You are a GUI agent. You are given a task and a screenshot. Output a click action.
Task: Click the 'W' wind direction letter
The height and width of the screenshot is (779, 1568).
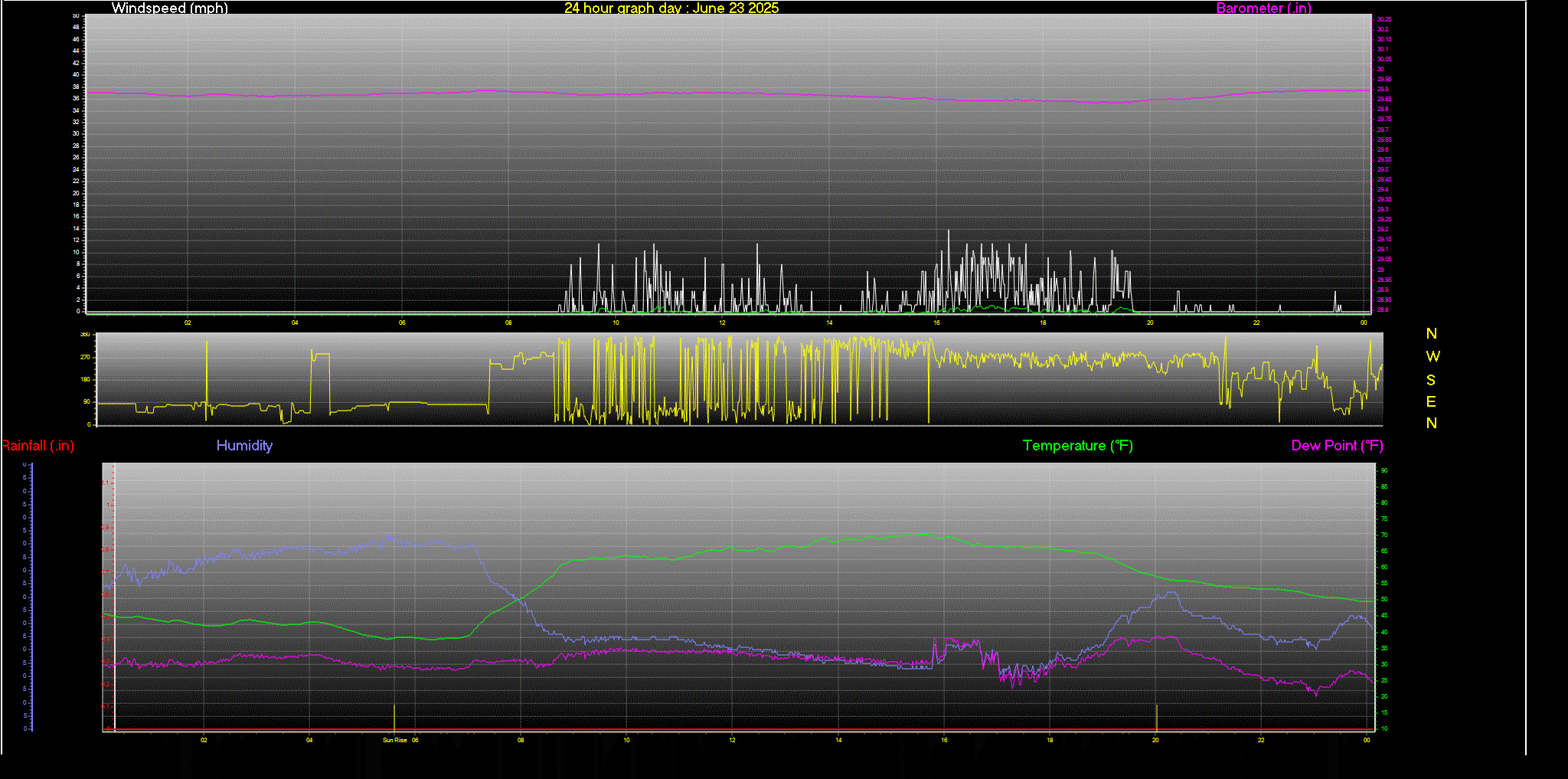[x=1432, y=356]
